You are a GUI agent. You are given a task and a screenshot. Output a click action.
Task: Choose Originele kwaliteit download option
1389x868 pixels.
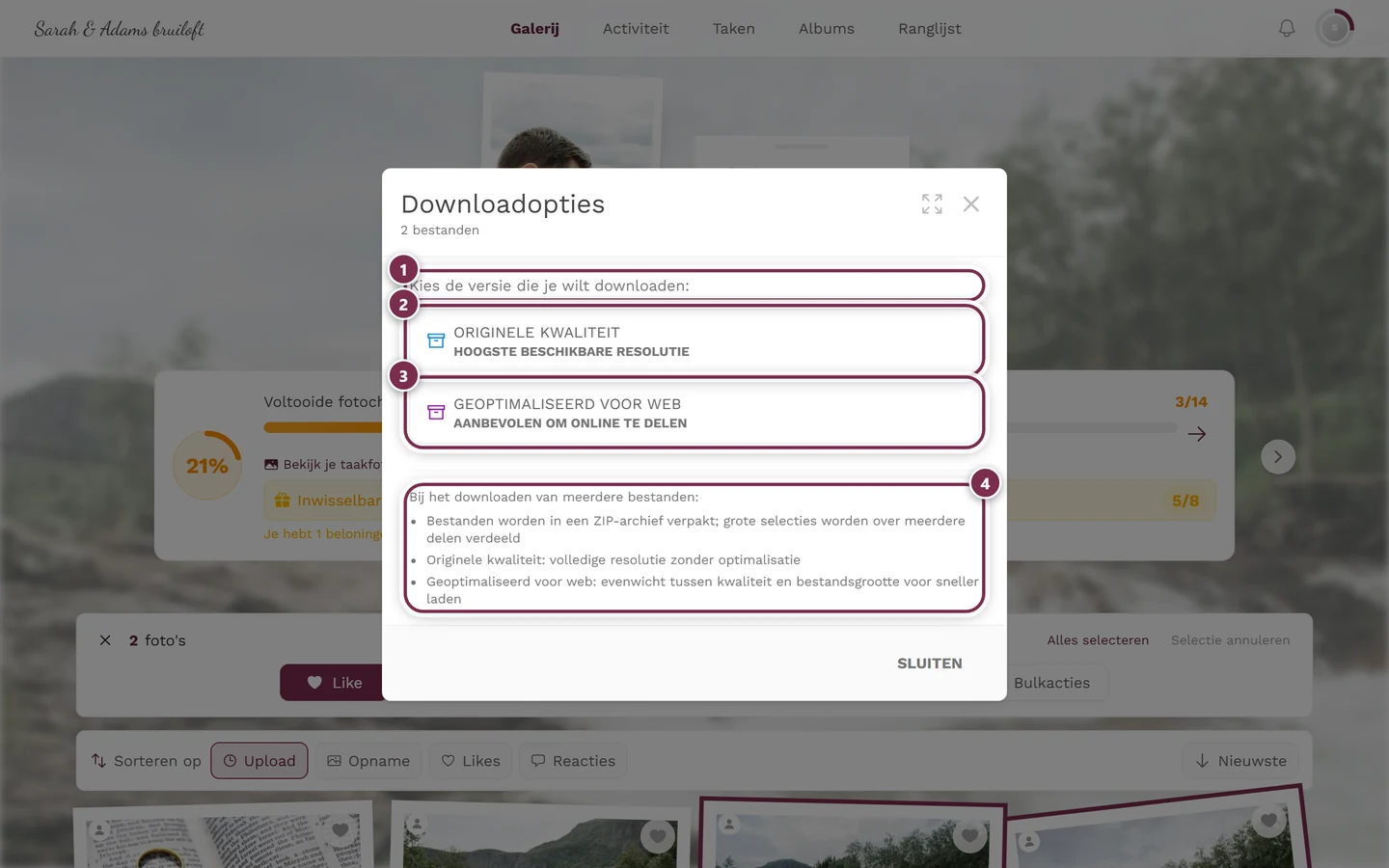click(694, 341)
